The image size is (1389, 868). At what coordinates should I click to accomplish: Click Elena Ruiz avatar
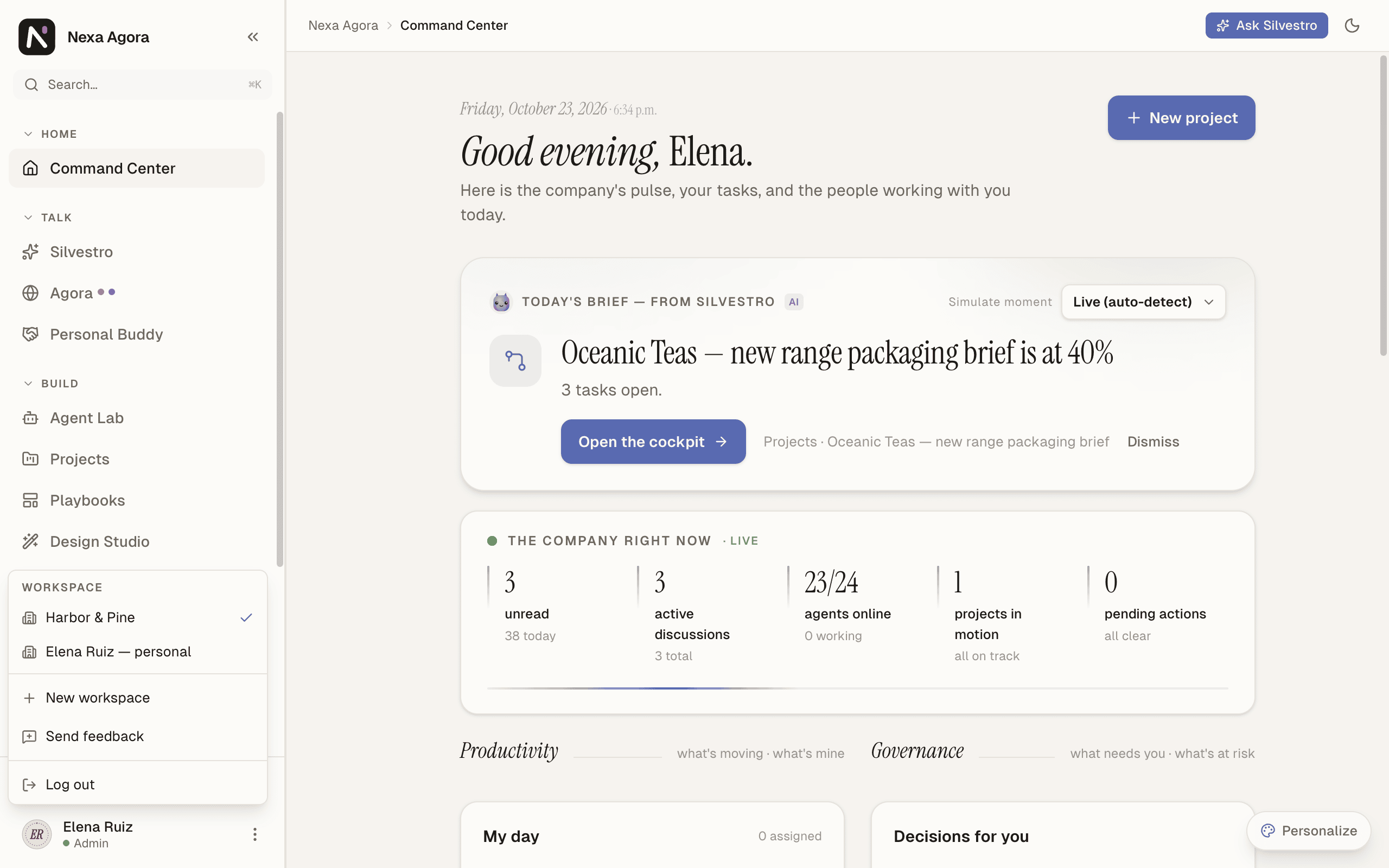[x=37, y=834]
